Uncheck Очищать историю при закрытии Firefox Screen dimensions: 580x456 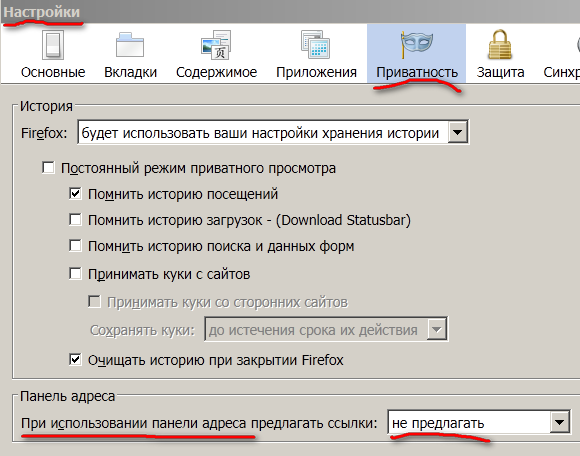pyautogui.click(x=75, y=359)
